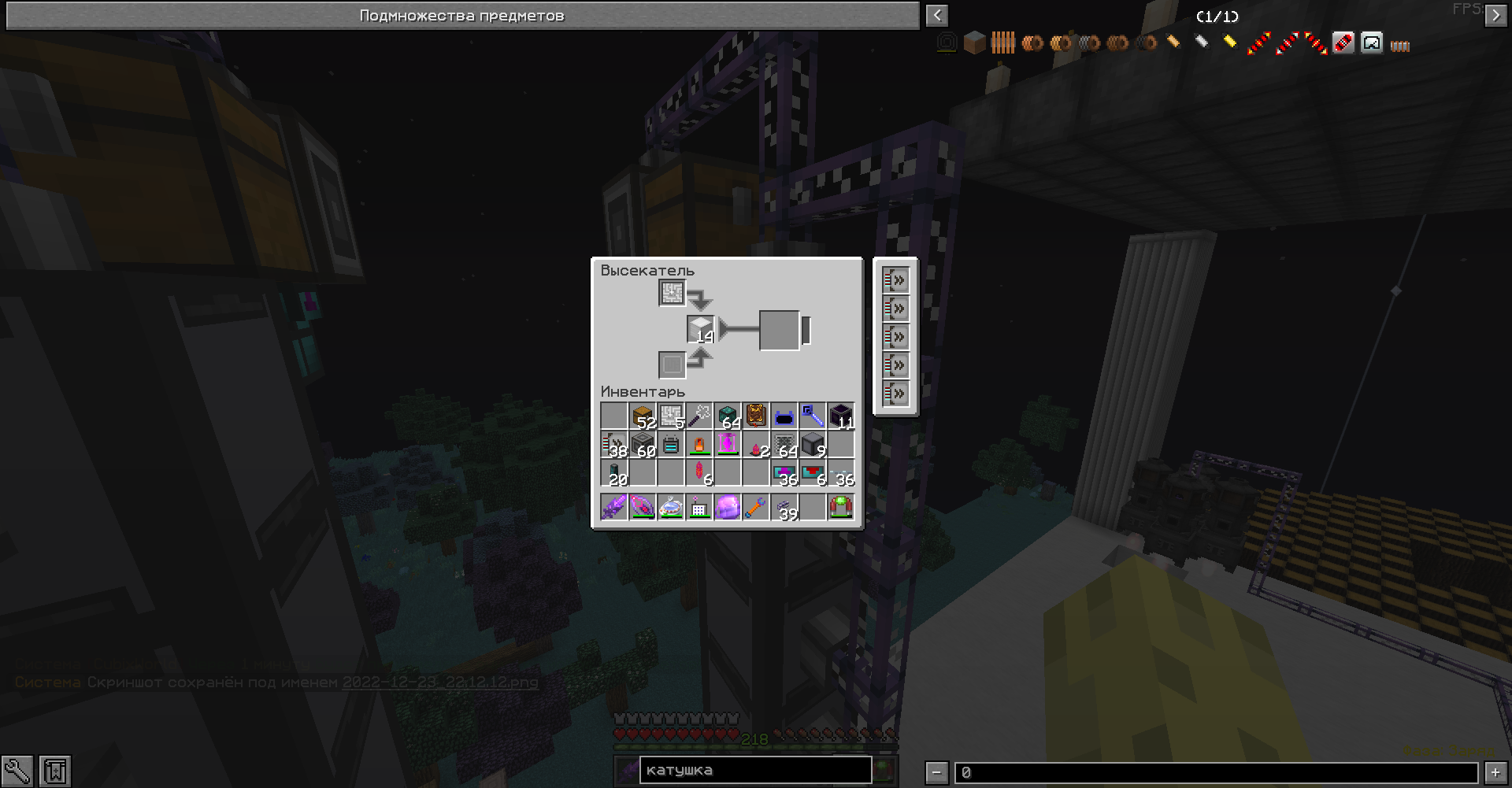Select the orange wrench in the hotbar

[755, 508]
